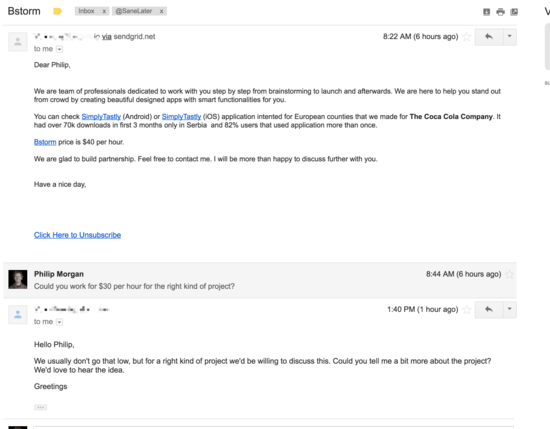Image resolution: width=550 pixels, height=429 pixels.
Task: Follow the Bstorm link
Action: (x=45, y=142)
